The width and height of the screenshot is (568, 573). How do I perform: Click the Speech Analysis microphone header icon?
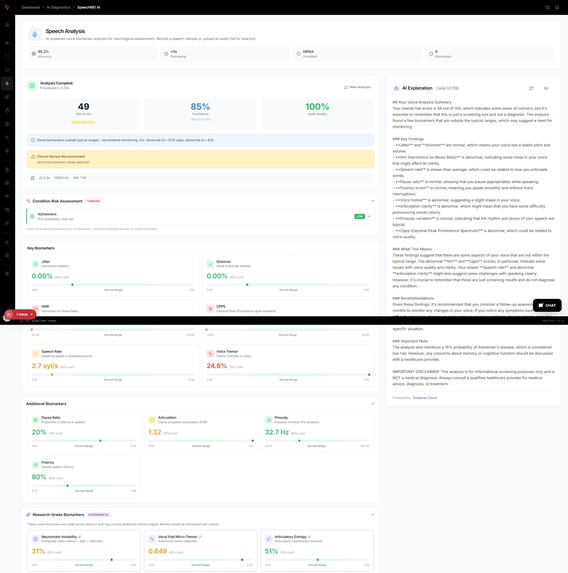pos(35,34)
